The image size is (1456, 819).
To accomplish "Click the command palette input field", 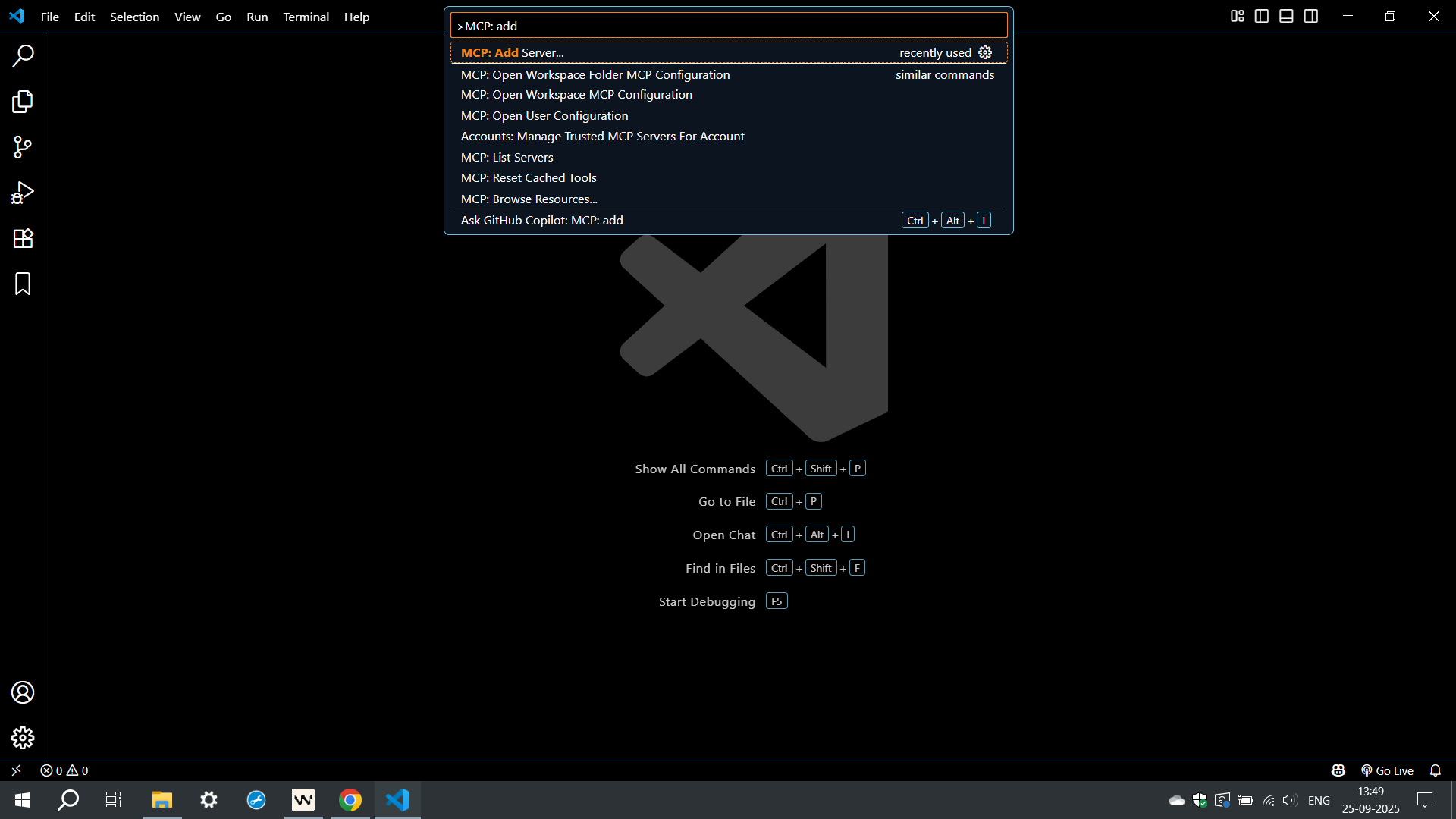I will (x=728, y=26).
